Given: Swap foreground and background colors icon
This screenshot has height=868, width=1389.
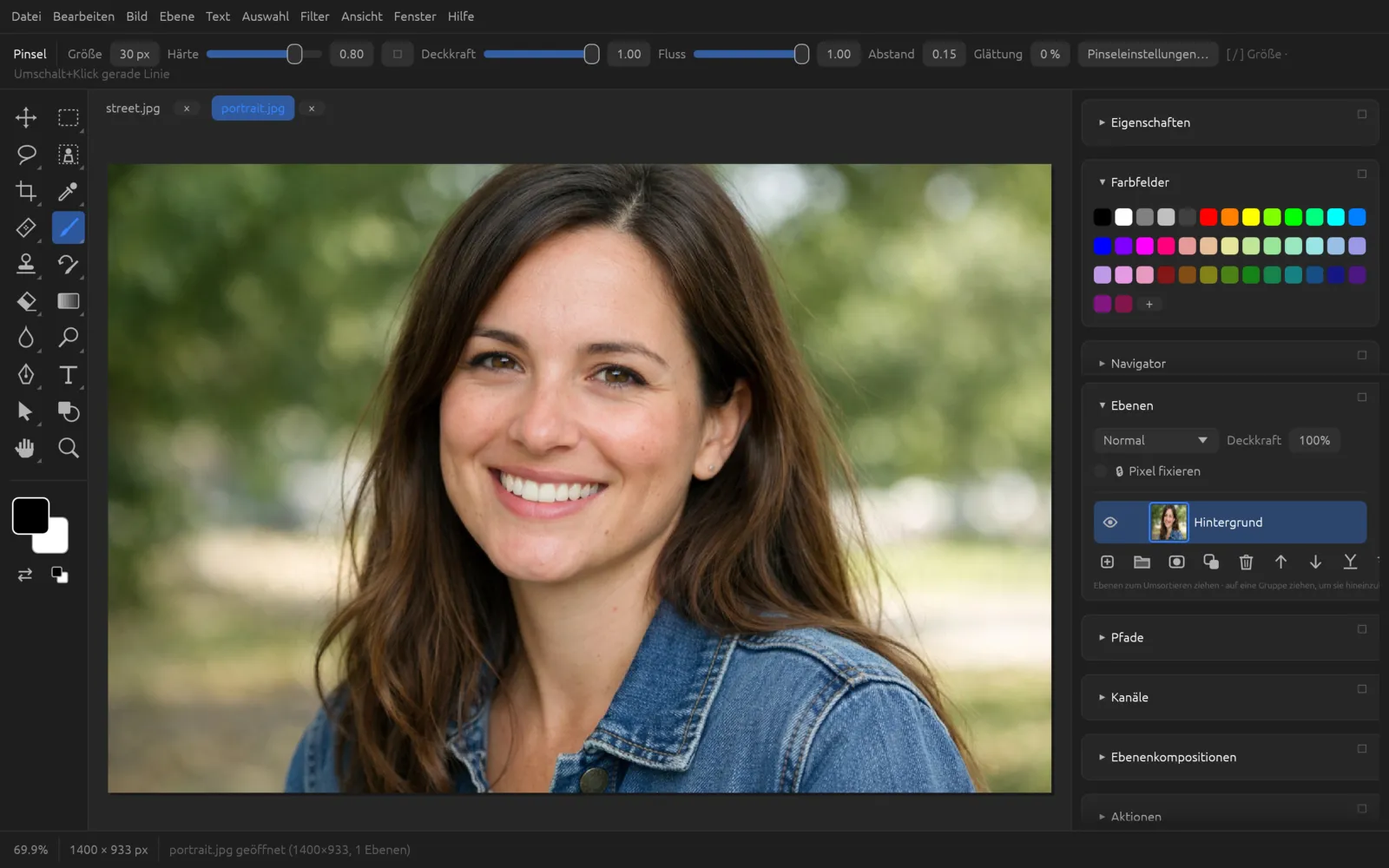Looking at the screenshot, I should (x=25, y=575).
